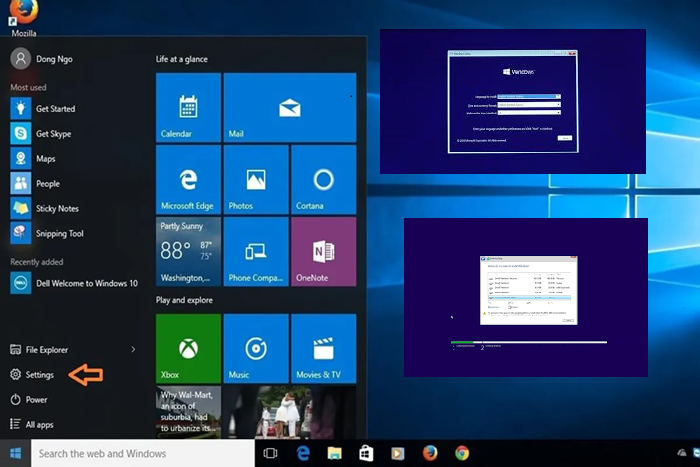Open the Cortana tile
Screen dimensions: 700x467
(x=323, y=179)
